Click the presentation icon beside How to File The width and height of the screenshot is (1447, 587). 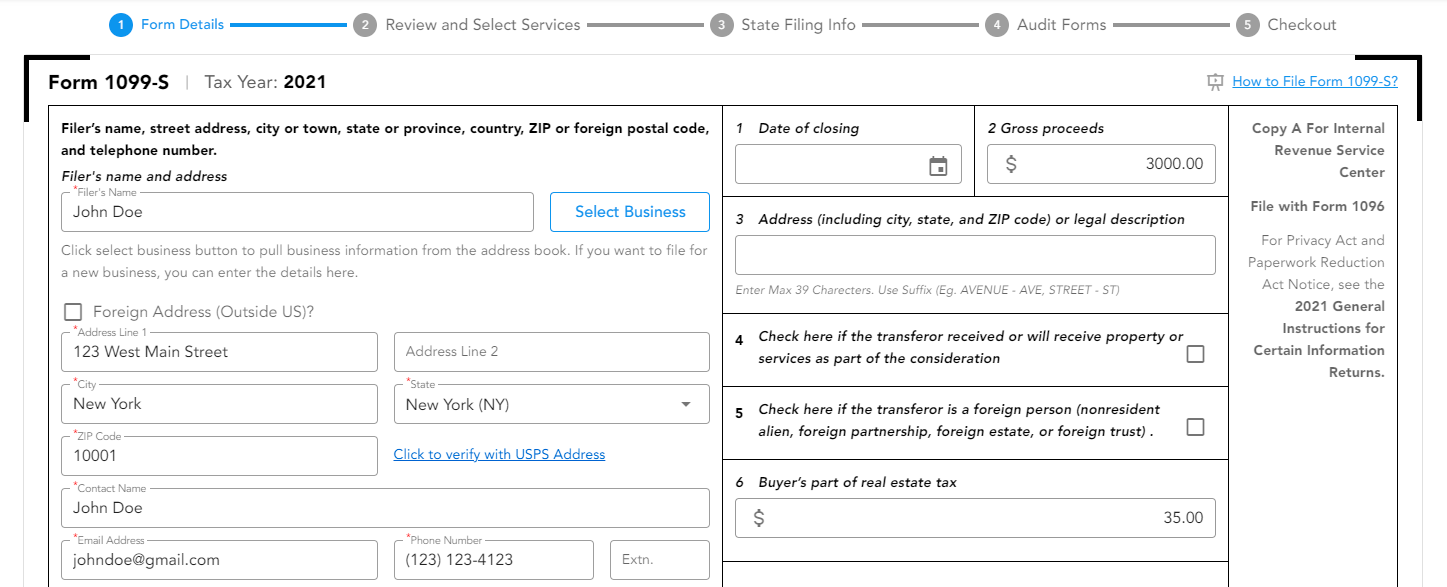coord(1215,82)
